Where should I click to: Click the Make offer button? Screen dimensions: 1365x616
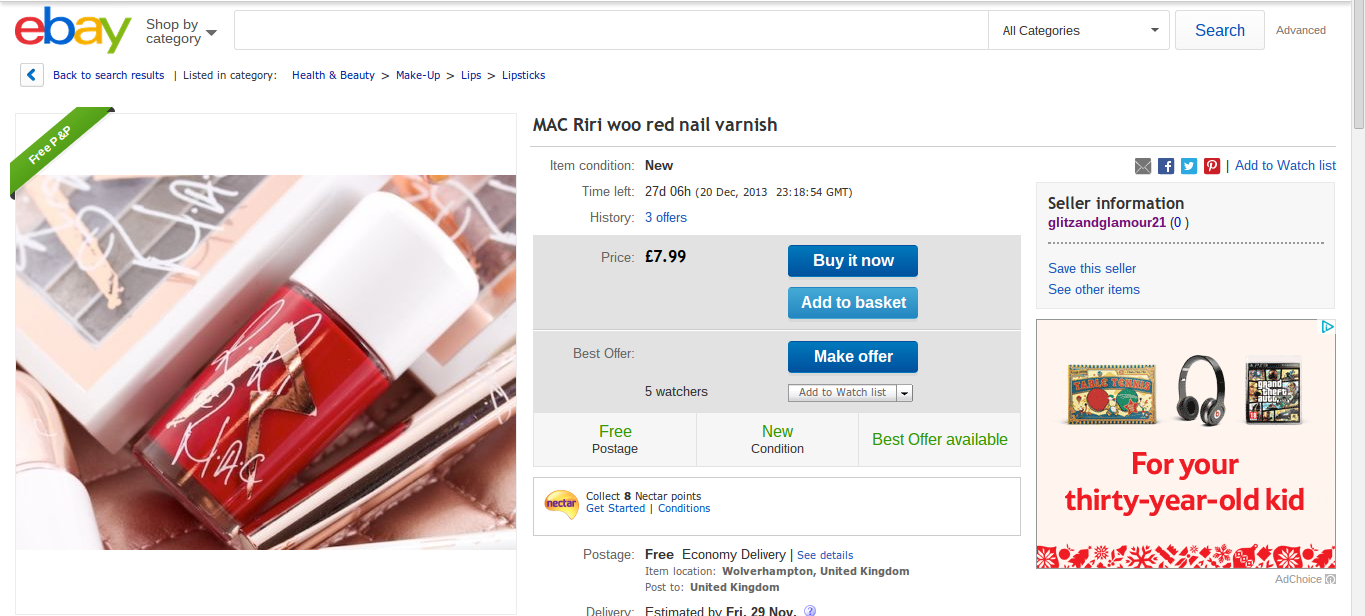853,356
